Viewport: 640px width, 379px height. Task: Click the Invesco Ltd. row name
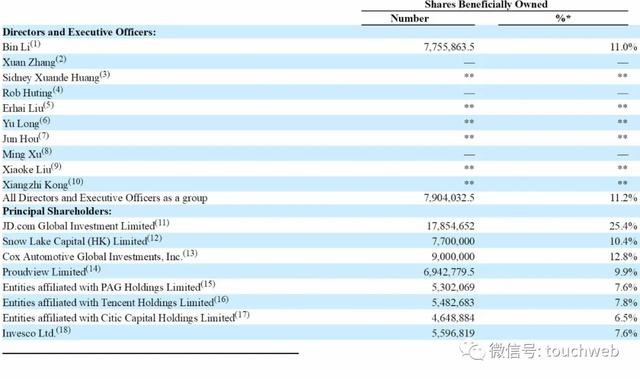(x=36, y=332)
